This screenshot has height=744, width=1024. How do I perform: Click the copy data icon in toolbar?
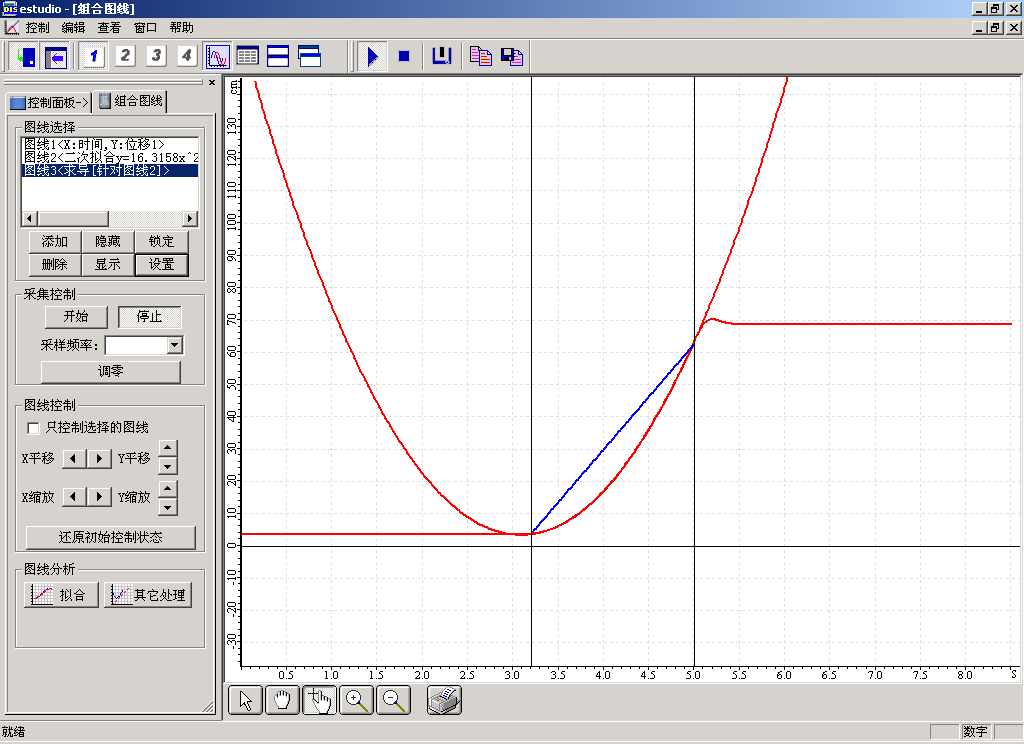point(481,56)
